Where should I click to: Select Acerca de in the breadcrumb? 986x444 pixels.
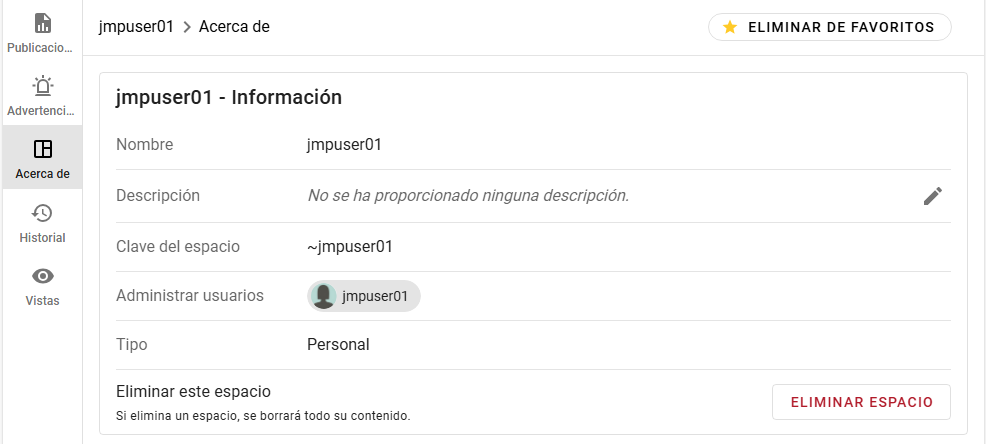coord(234,27)
